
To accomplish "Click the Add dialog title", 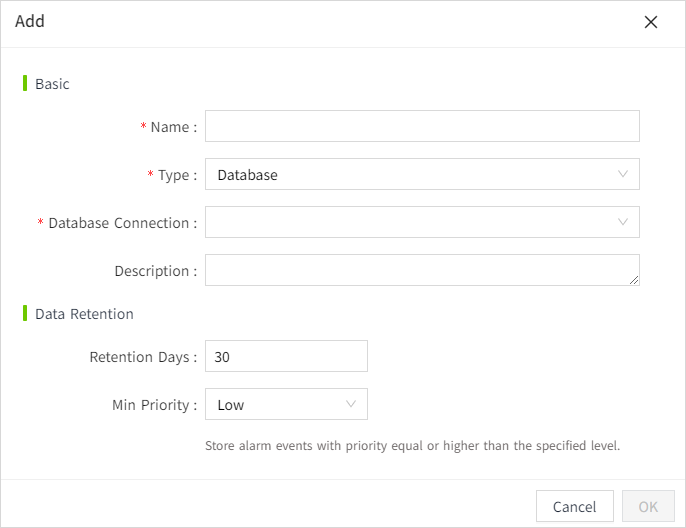I will [30, 21].
